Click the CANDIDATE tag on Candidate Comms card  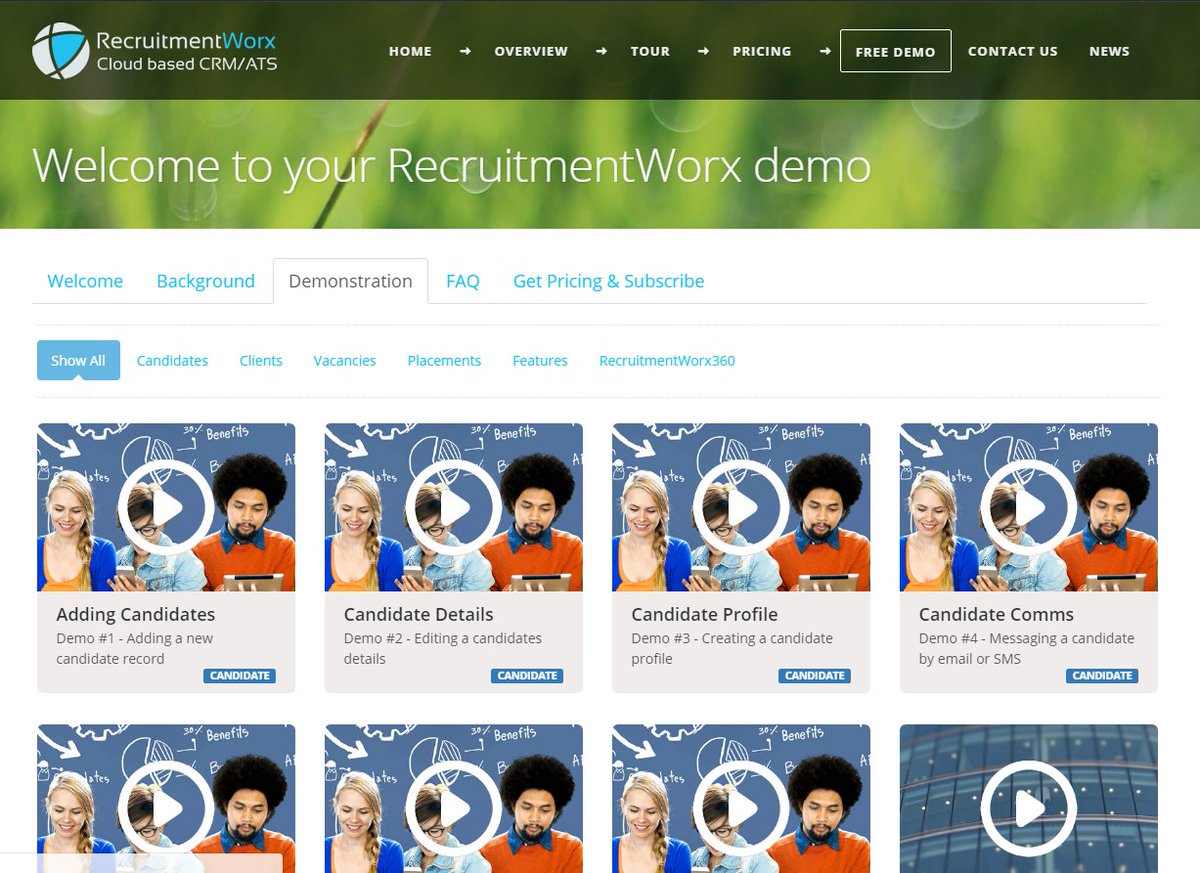[1102, 676]
